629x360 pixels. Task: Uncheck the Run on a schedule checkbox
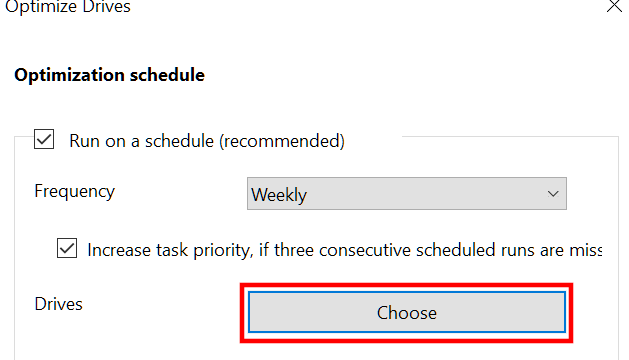click(x=44, y=139)
